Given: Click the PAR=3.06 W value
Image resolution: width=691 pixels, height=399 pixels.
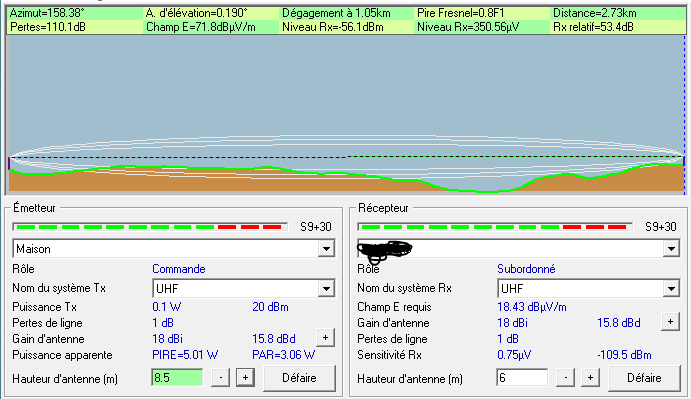Looking at the screenshot, I should click(x=283, y=355).
